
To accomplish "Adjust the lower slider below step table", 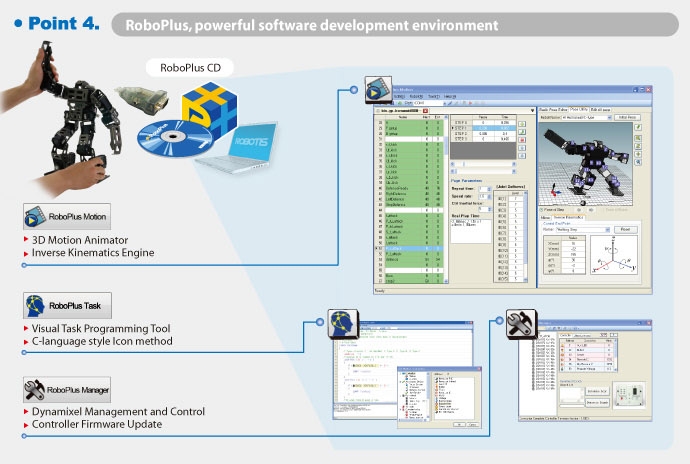I will click(483, 171).
